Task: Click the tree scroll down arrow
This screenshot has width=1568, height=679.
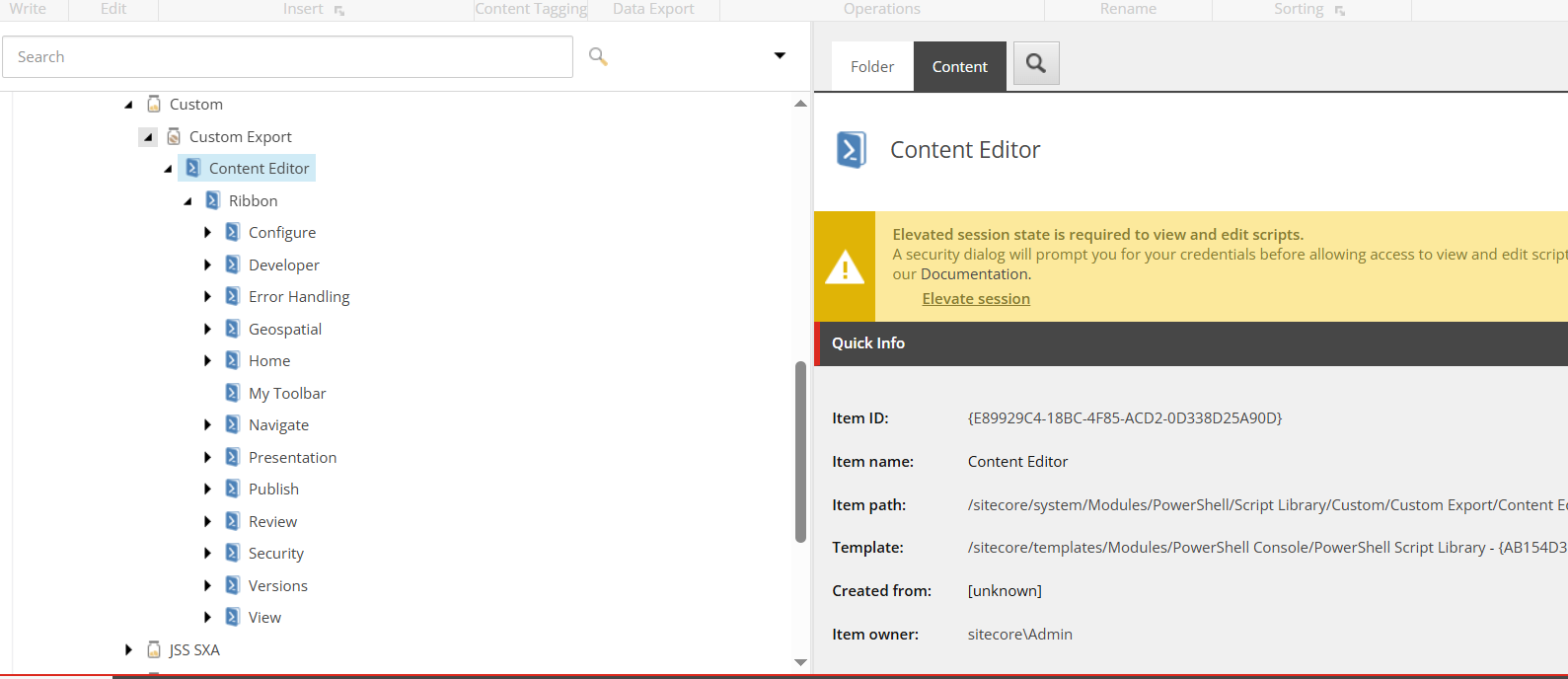Action: point(800,662)
